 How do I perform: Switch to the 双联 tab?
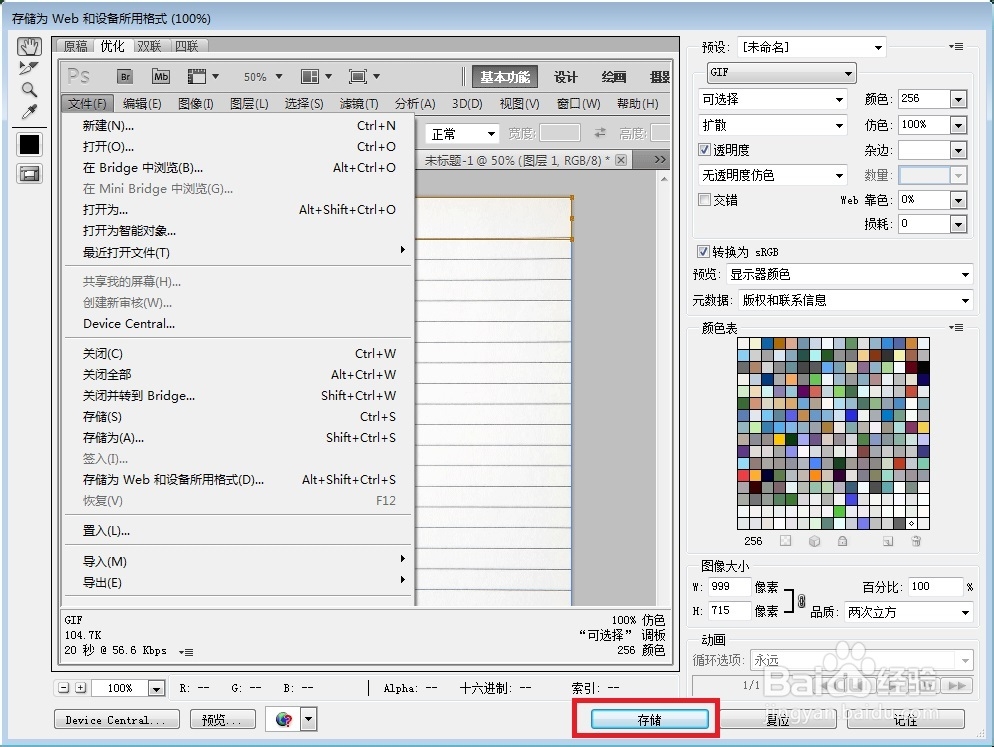coord(150,46)
